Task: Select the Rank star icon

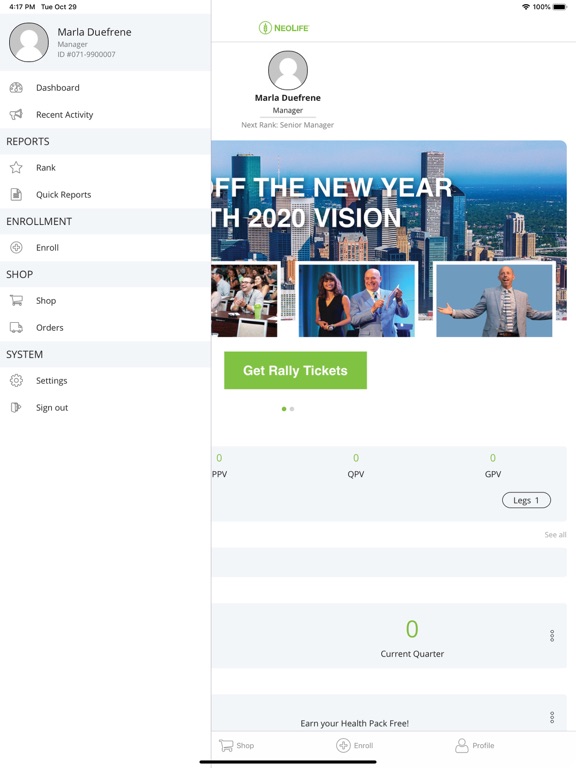Action: point(16,168)
